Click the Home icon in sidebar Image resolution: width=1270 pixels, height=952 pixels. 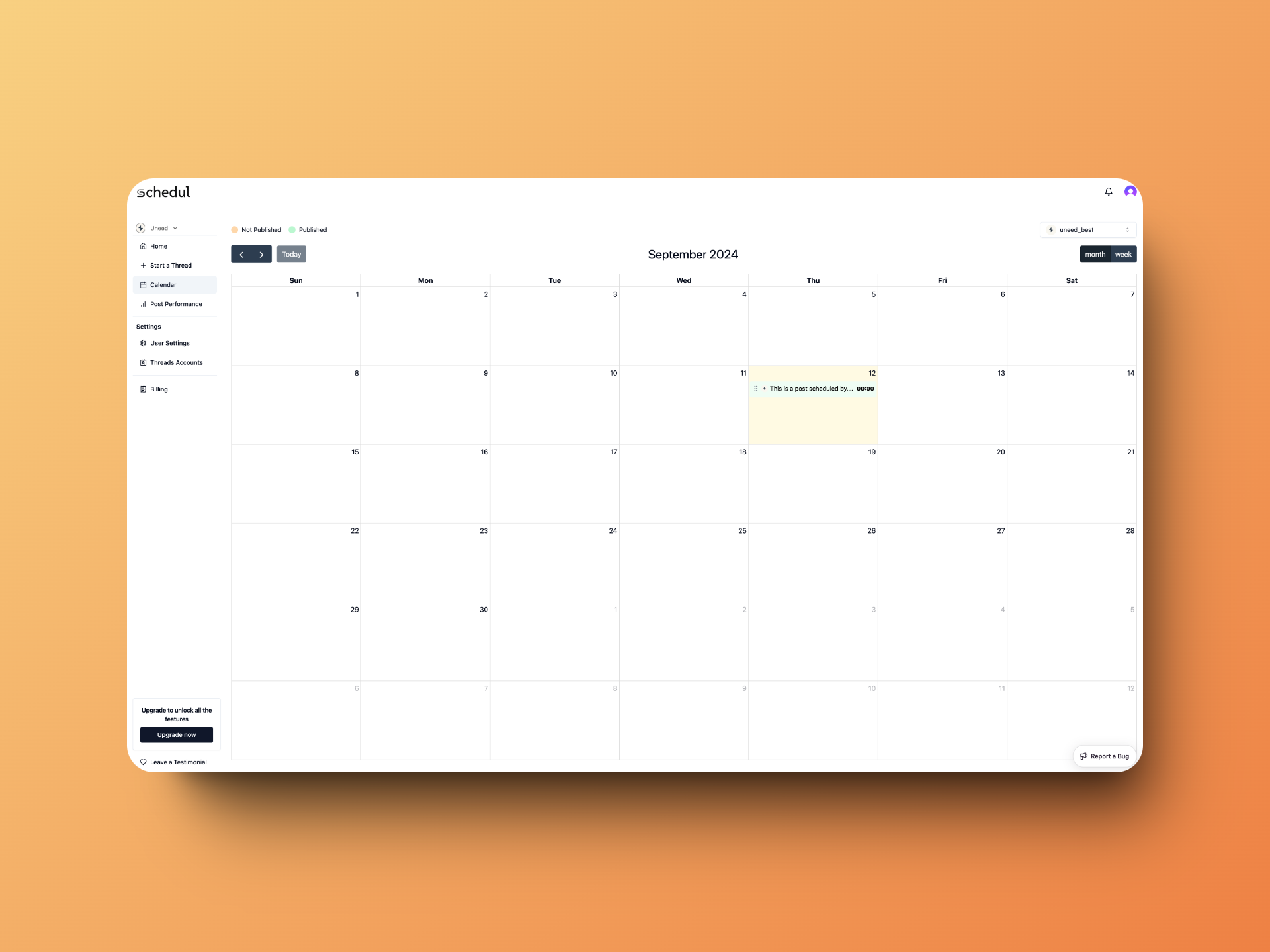(x=143, y=246)
